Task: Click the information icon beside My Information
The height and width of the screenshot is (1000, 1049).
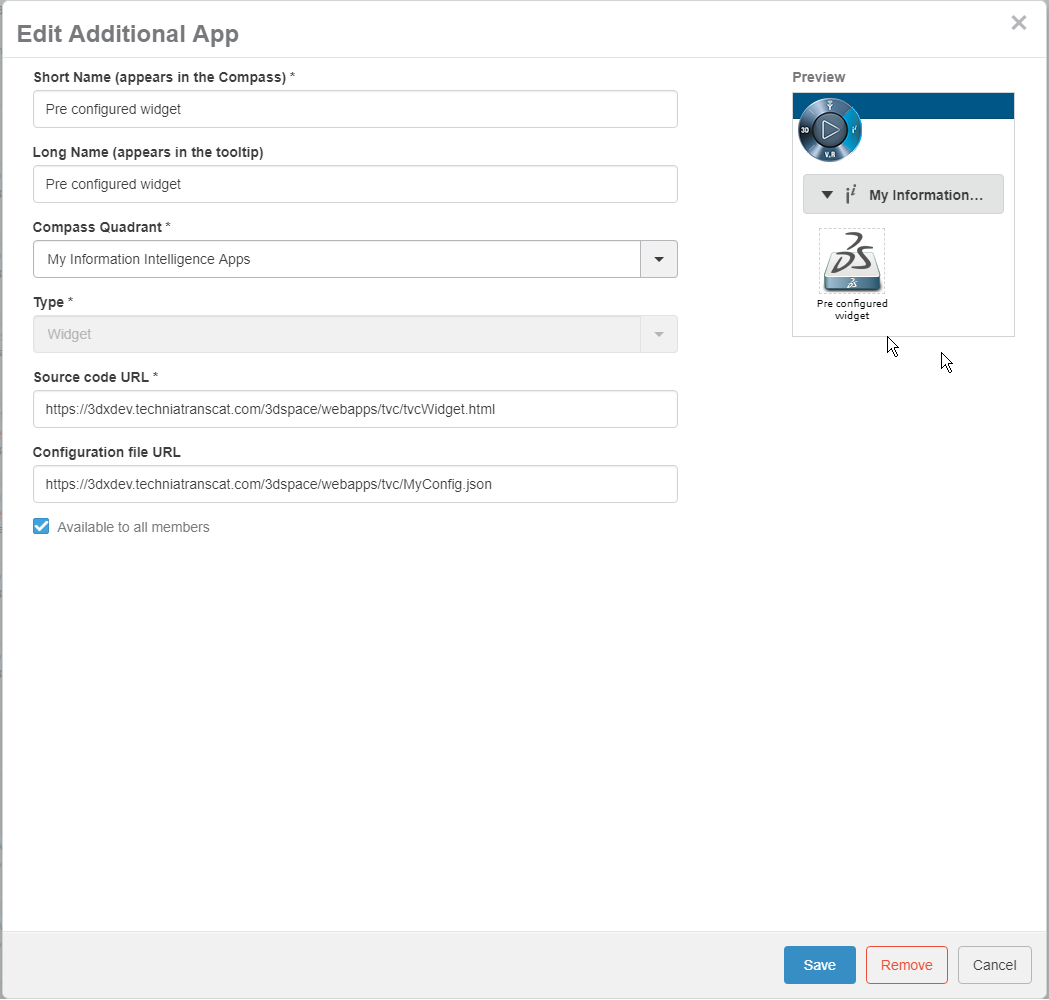Action: [x=851, y=195]
